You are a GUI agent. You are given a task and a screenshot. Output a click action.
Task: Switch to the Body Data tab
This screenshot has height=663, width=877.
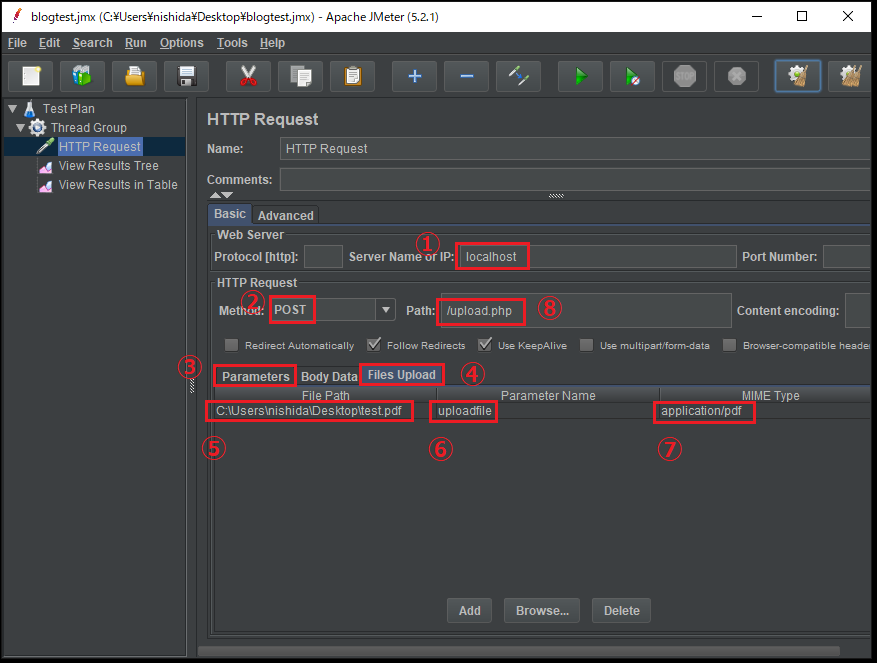point(329,377)
